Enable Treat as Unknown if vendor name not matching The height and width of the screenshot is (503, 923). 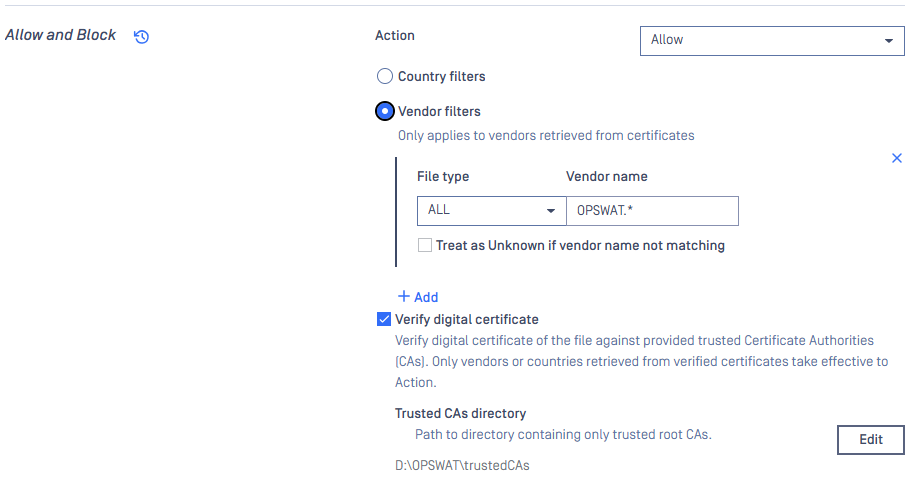coord(424,245)
